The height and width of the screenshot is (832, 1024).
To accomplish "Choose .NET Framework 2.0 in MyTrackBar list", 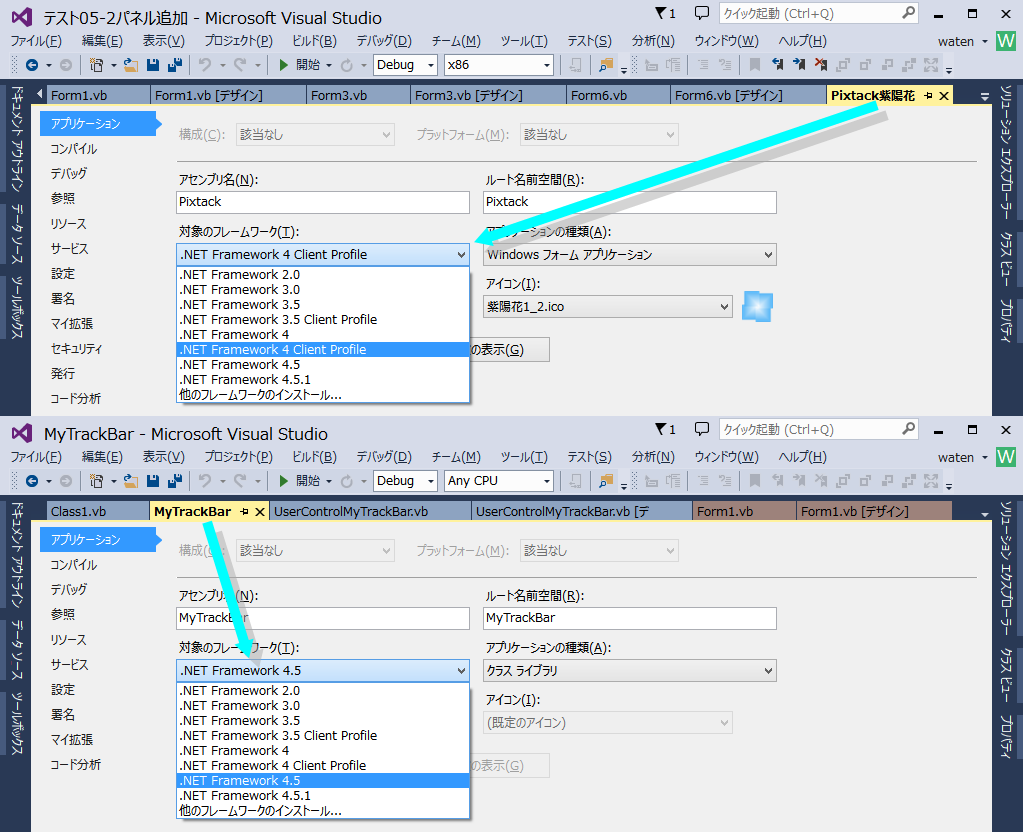I will click(323, 690).
